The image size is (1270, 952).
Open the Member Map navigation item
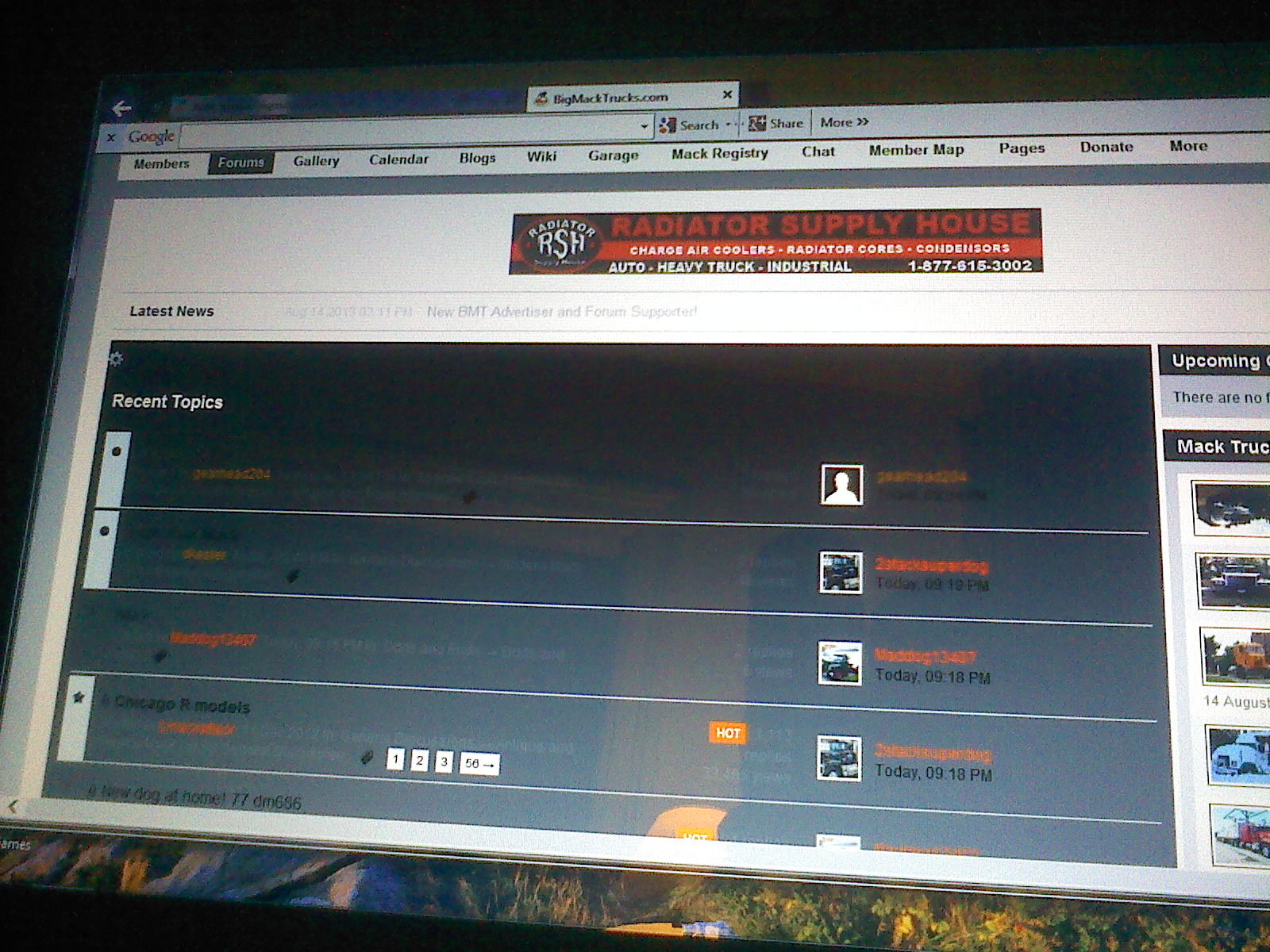[x=916, y=150]
